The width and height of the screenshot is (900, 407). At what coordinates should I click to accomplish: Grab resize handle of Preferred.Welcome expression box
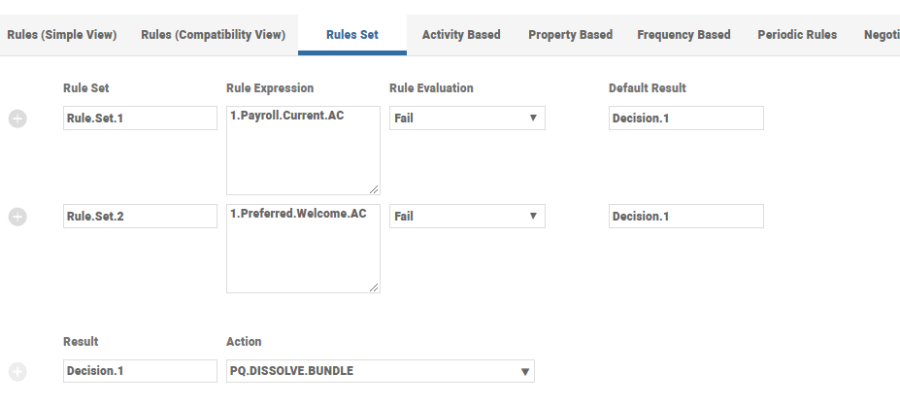[374, 287]
